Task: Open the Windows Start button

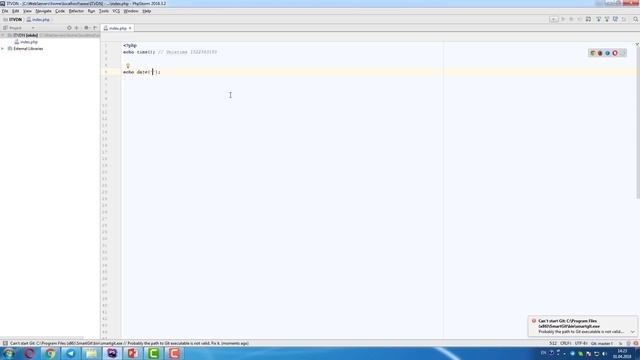Action: point(9,353)
